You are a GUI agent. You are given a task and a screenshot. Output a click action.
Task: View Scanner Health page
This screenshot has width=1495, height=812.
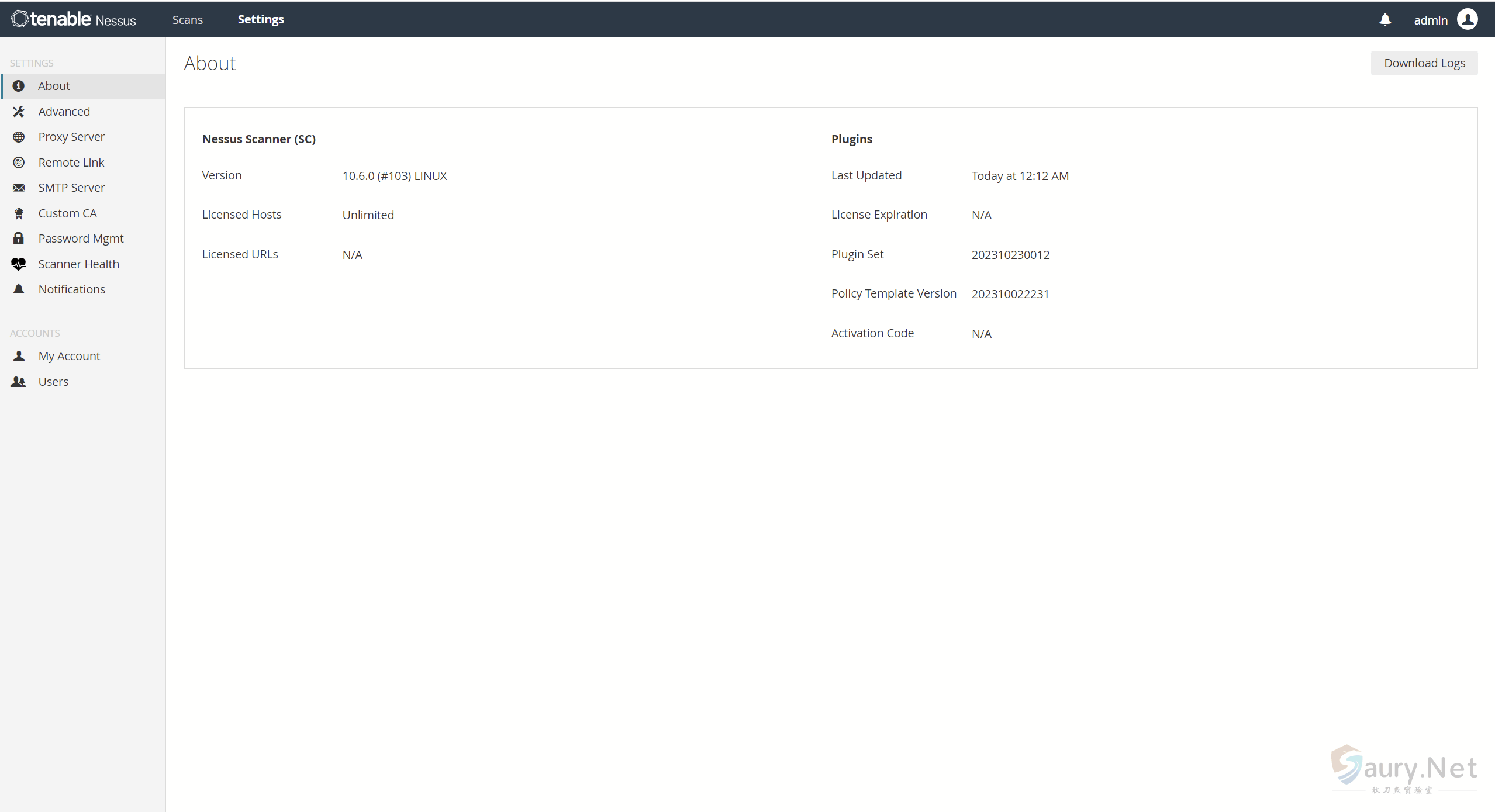(83, 264)
